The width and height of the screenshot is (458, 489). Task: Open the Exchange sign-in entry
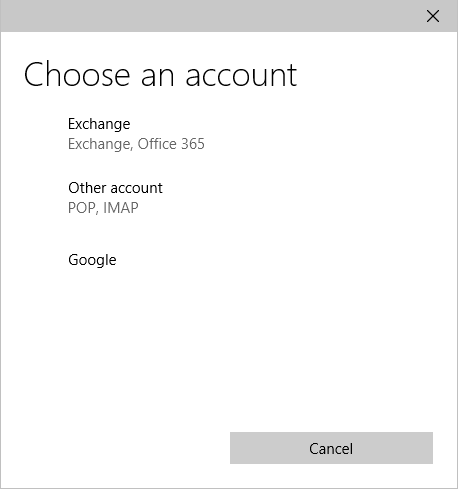[x=229, y=134]
